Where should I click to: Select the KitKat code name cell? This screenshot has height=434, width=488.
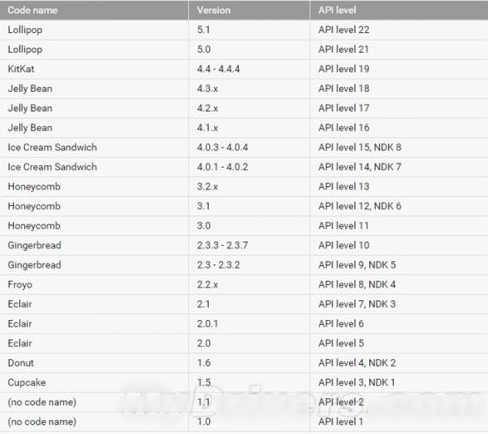pos(94,69)
